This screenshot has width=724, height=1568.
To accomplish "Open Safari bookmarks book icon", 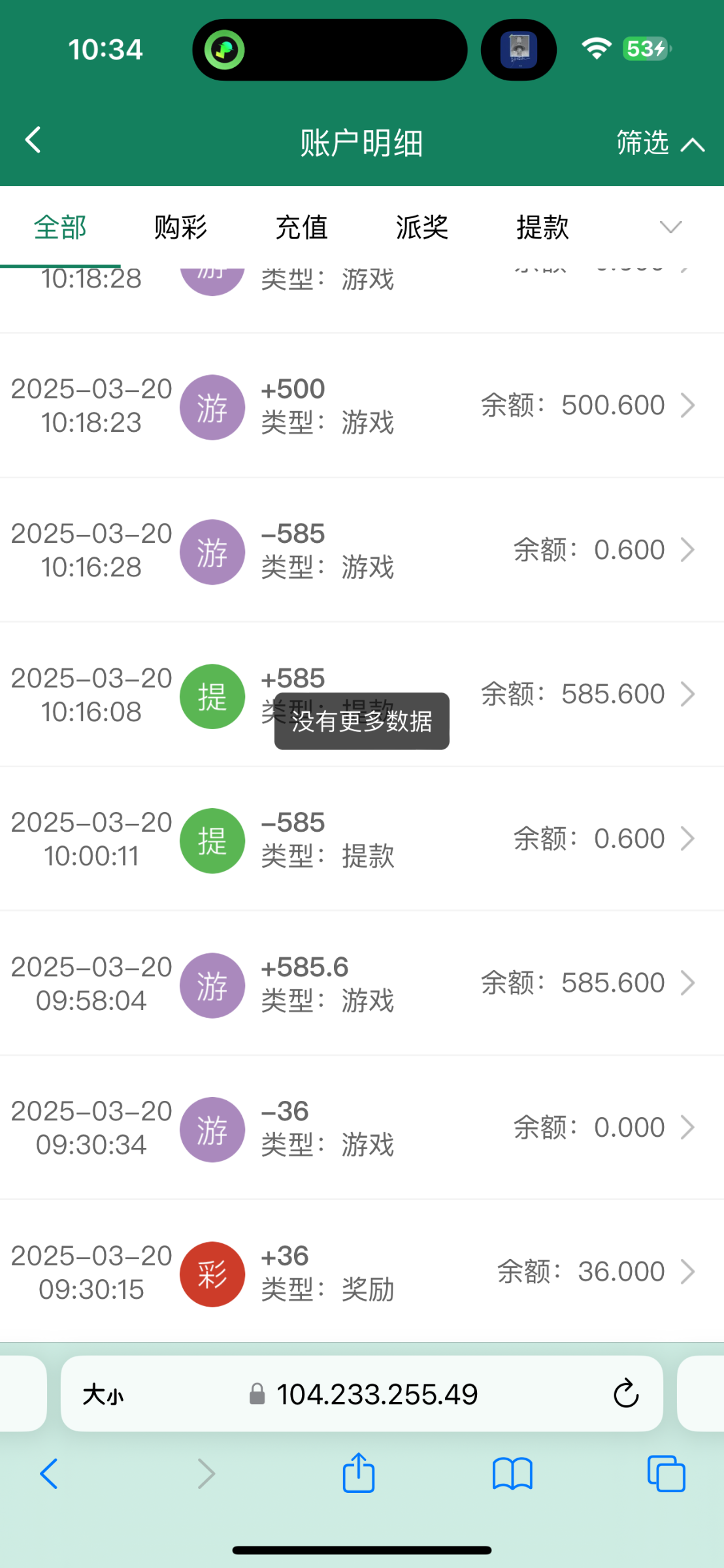I will [x=512, y=1475].
